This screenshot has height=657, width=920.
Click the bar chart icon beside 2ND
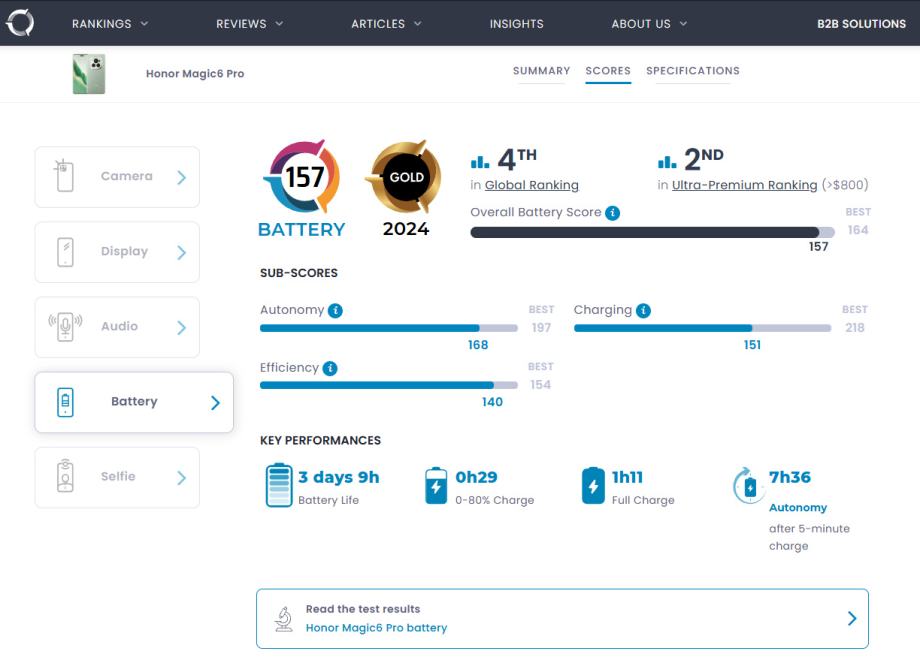(x=667, y=161)
